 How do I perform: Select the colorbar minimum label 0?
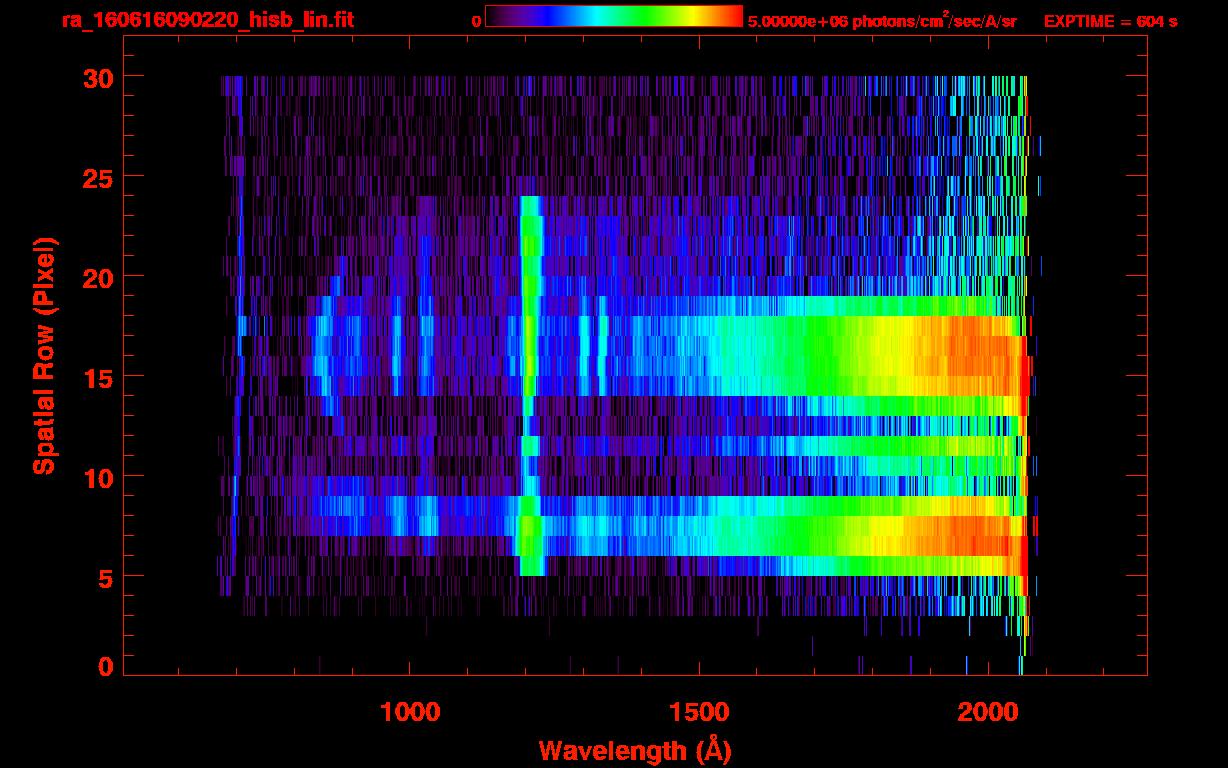pos(476,21)
